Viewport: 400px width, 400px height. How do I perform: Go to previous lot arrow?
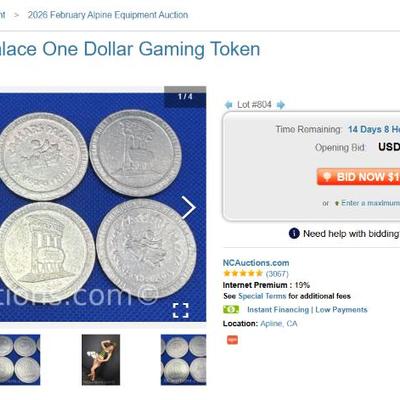228,105
